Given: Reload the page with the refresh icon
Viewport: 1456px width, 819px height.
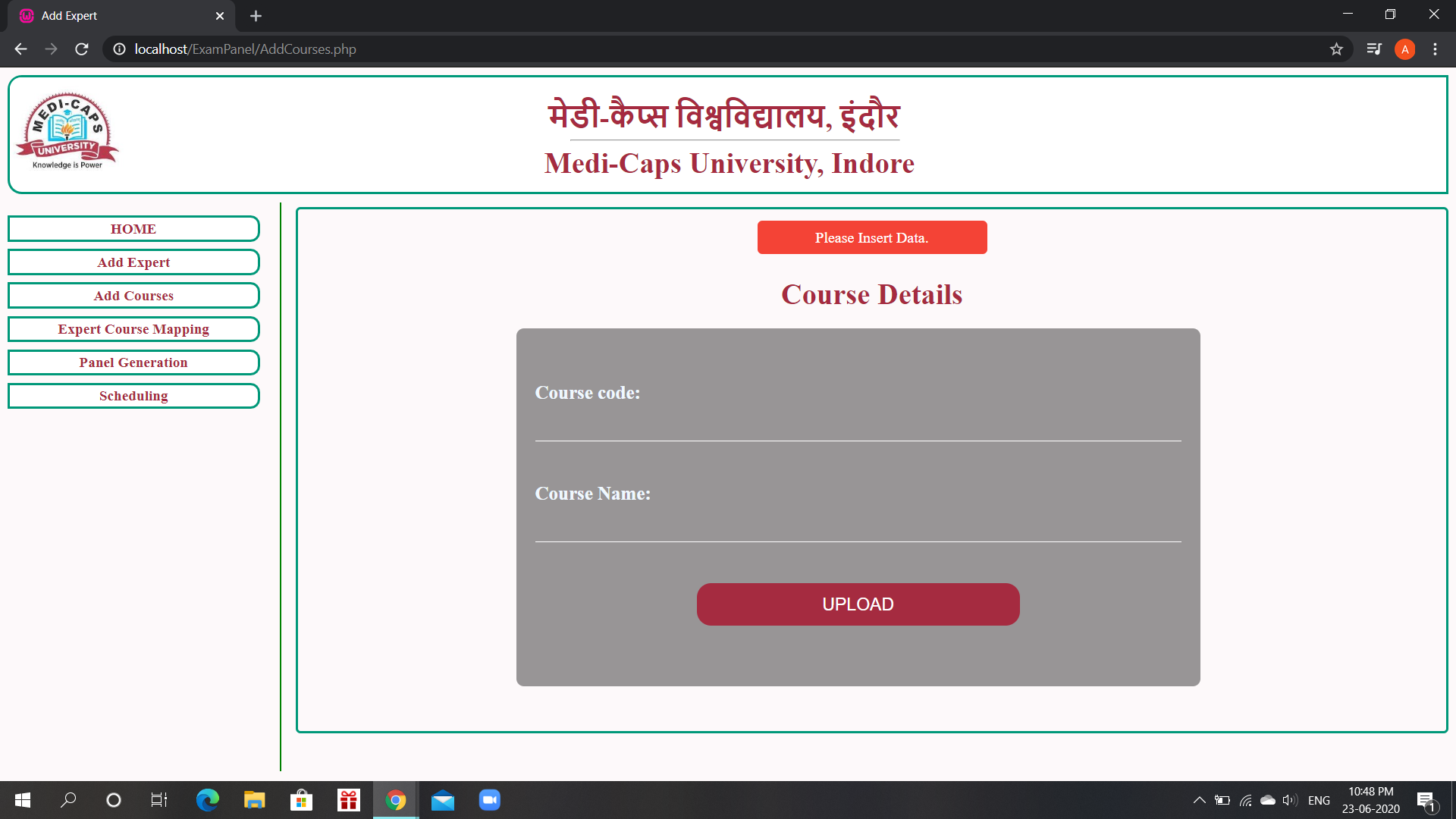Looking at the screenshot, I should point(82,49).
